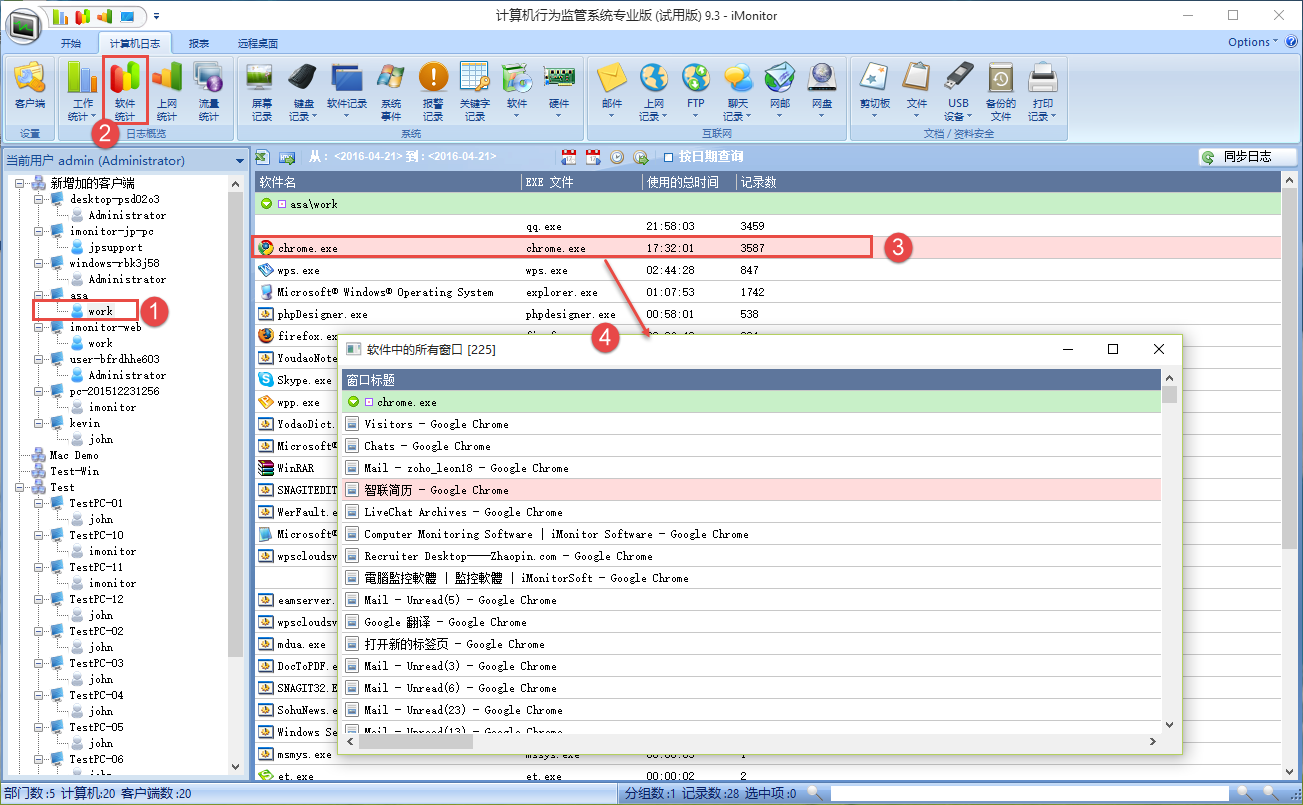Select the phpDesigner.exe software row
Viewport: 1303px width, 805px height.
pyautogui.click(x=768, y=314)
